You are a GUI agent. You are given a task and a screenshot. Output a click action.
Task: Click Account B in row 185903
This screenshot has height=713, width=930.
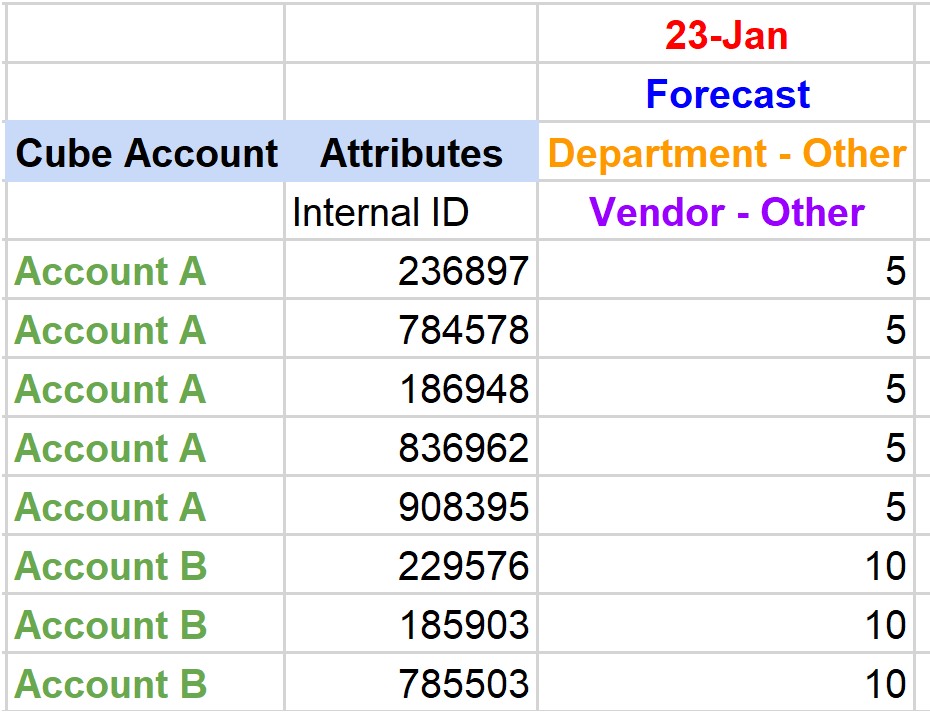click(145, 624)
